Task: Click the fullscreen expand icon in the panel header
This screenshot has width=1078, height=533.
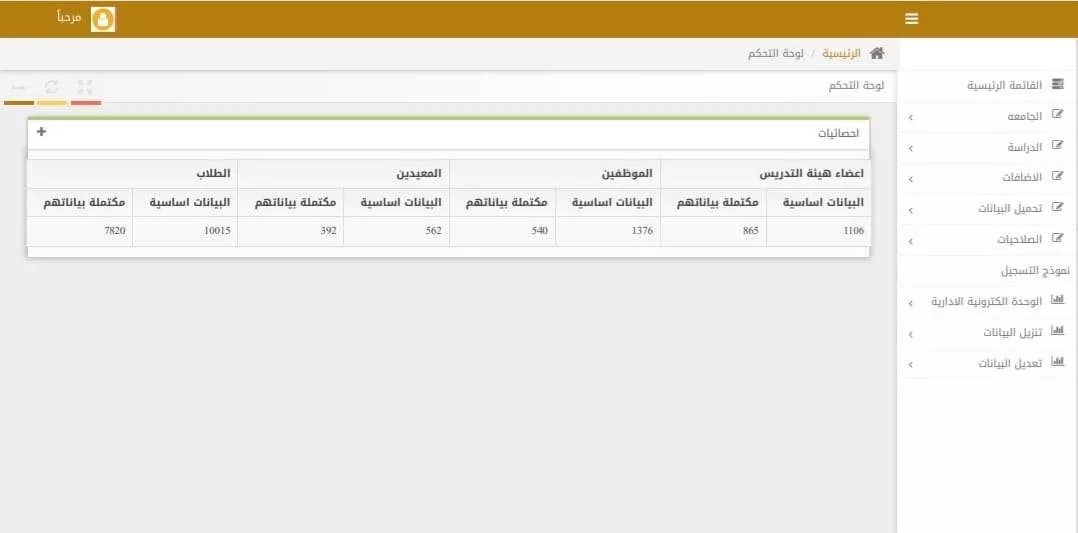Action: point(85,87)
